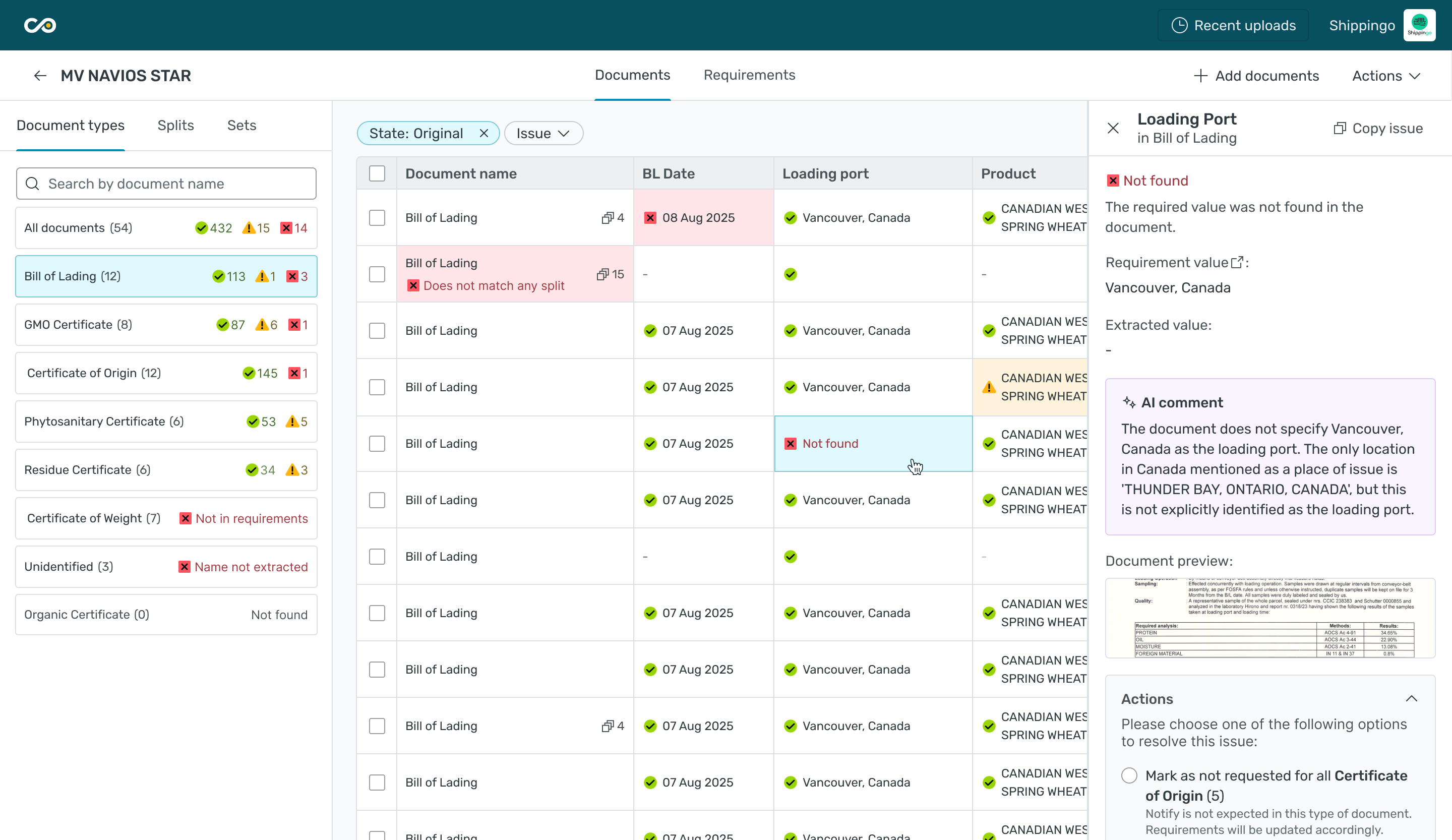Image resolution: width=1452 pixels, height=840 pixels.
Task: Open the Issue filter dropdown
Action: [543, 133]
